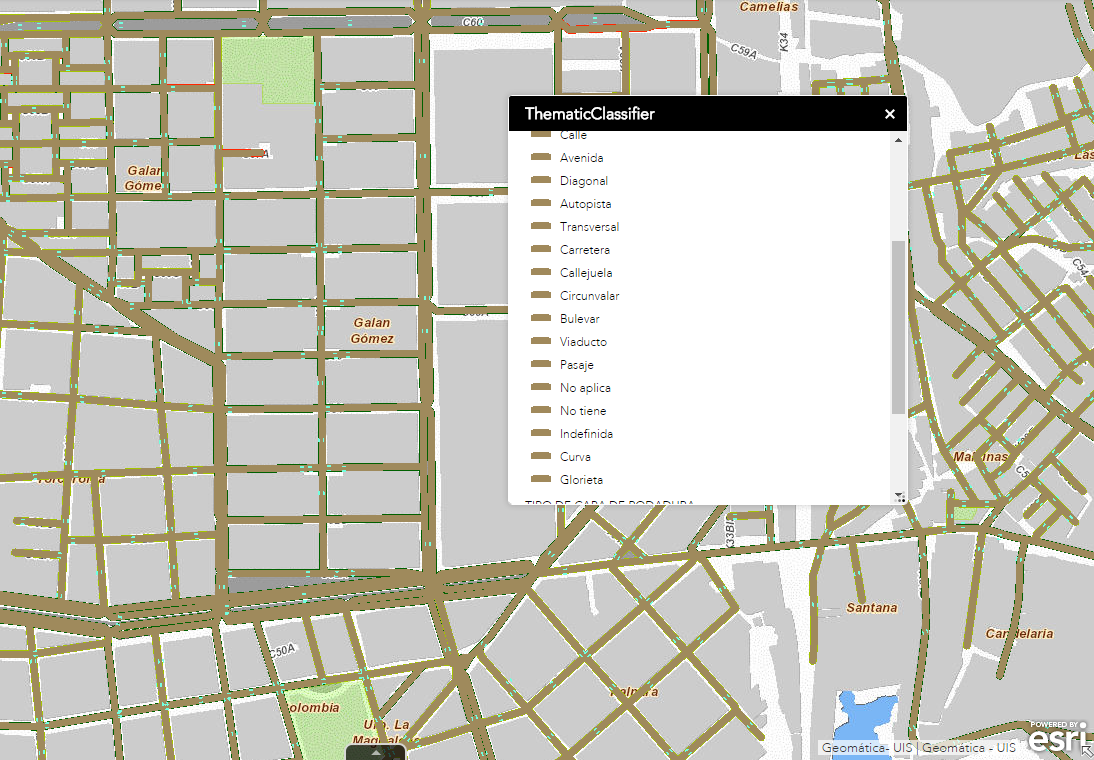Select the Transversal legend entry text
Image resolution: width=1094 pixels, height=760 pixels.
[x=589, y=227]
